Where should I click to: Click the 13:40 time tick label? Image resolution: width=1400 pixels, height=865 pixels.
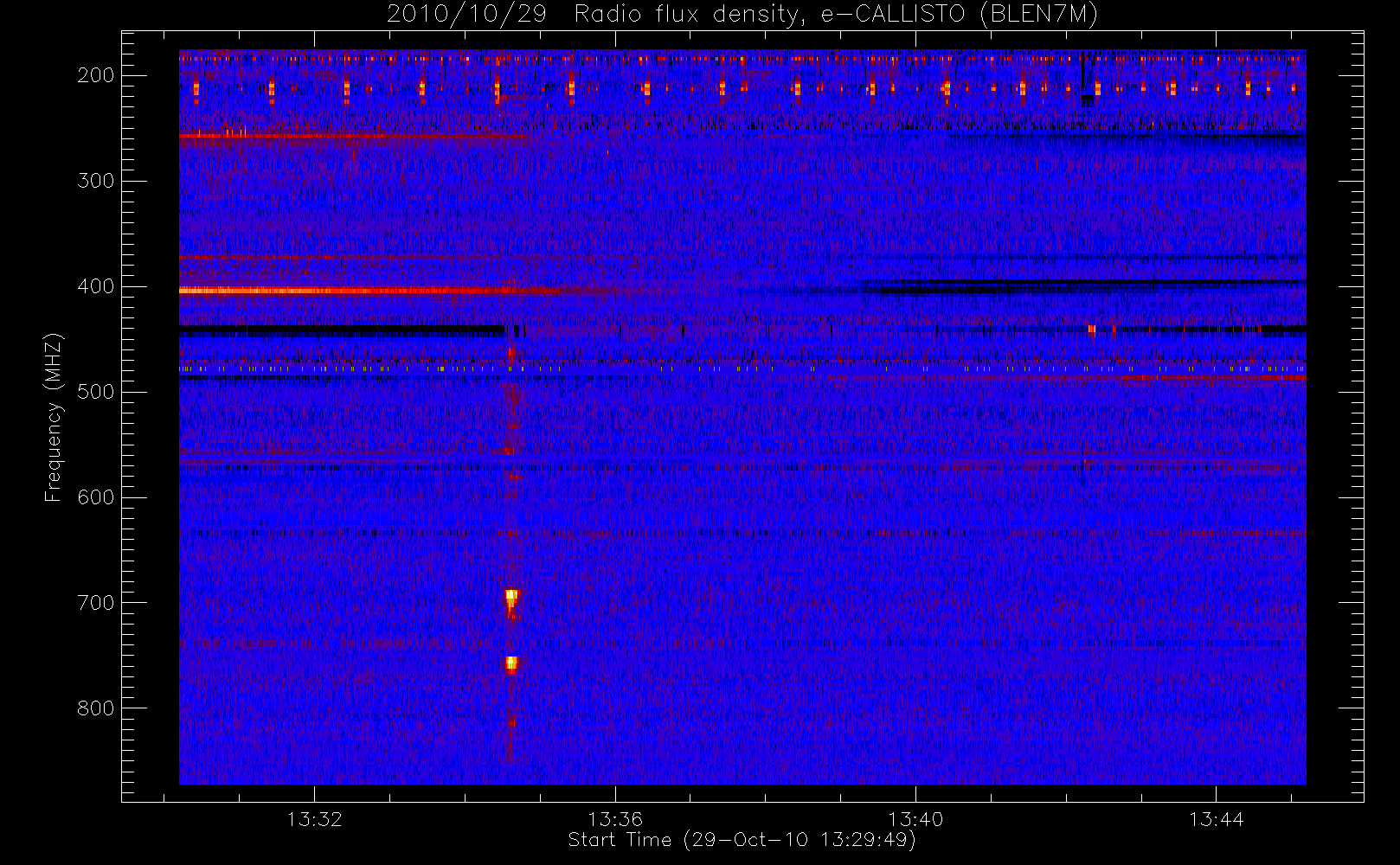pos(915,819)
